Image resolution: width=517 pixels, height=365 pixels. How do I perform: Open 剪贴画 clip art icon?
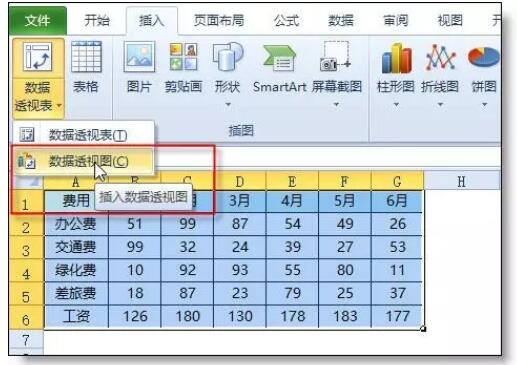[x=183, y=57]
